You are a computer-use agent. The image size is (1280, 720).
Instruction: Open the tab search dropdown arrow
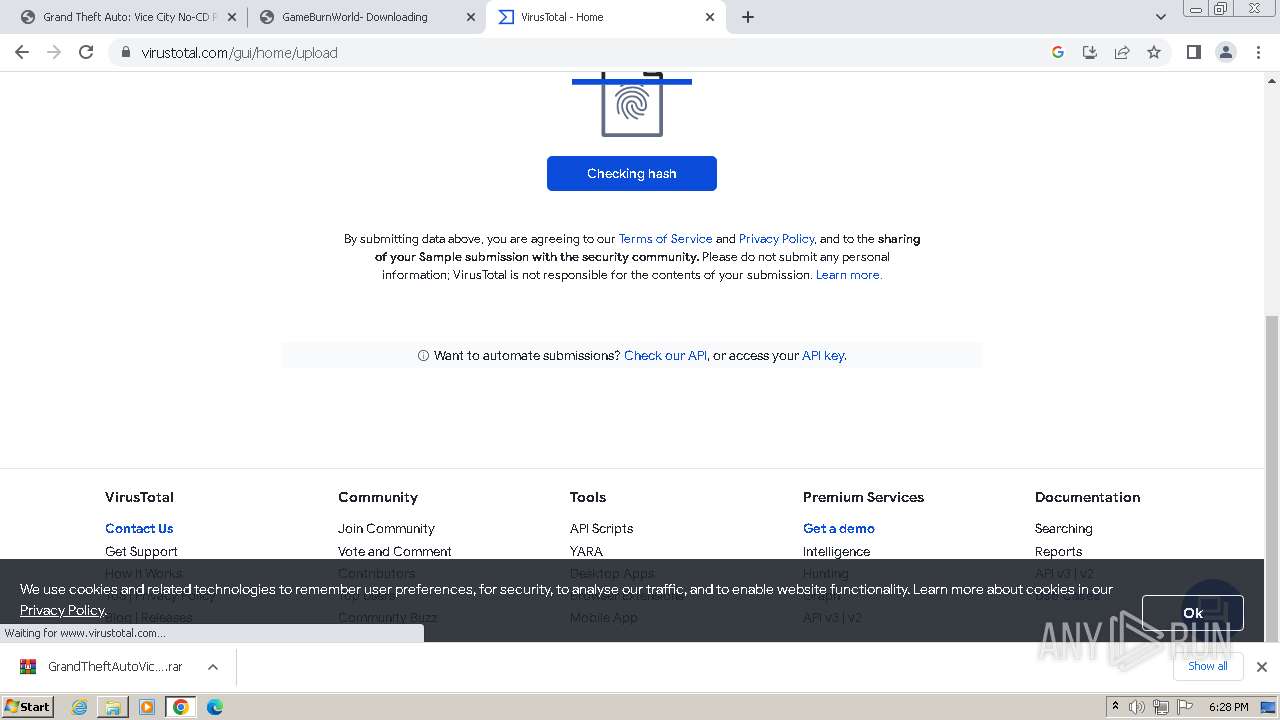(x=1161, y=17)
